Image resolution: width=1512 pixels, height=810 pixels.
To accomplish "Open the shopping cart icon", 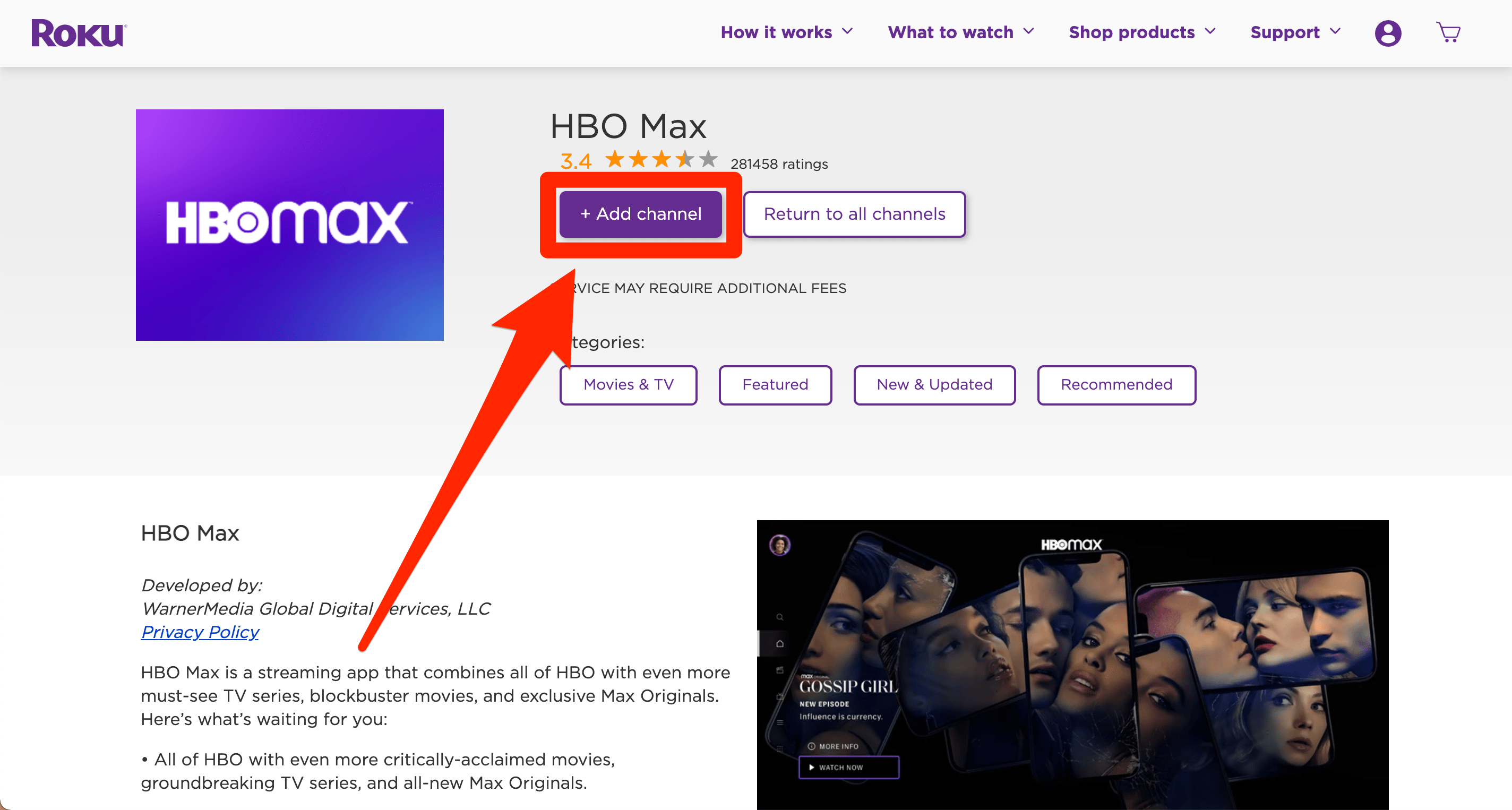I will pos(1448,32).
